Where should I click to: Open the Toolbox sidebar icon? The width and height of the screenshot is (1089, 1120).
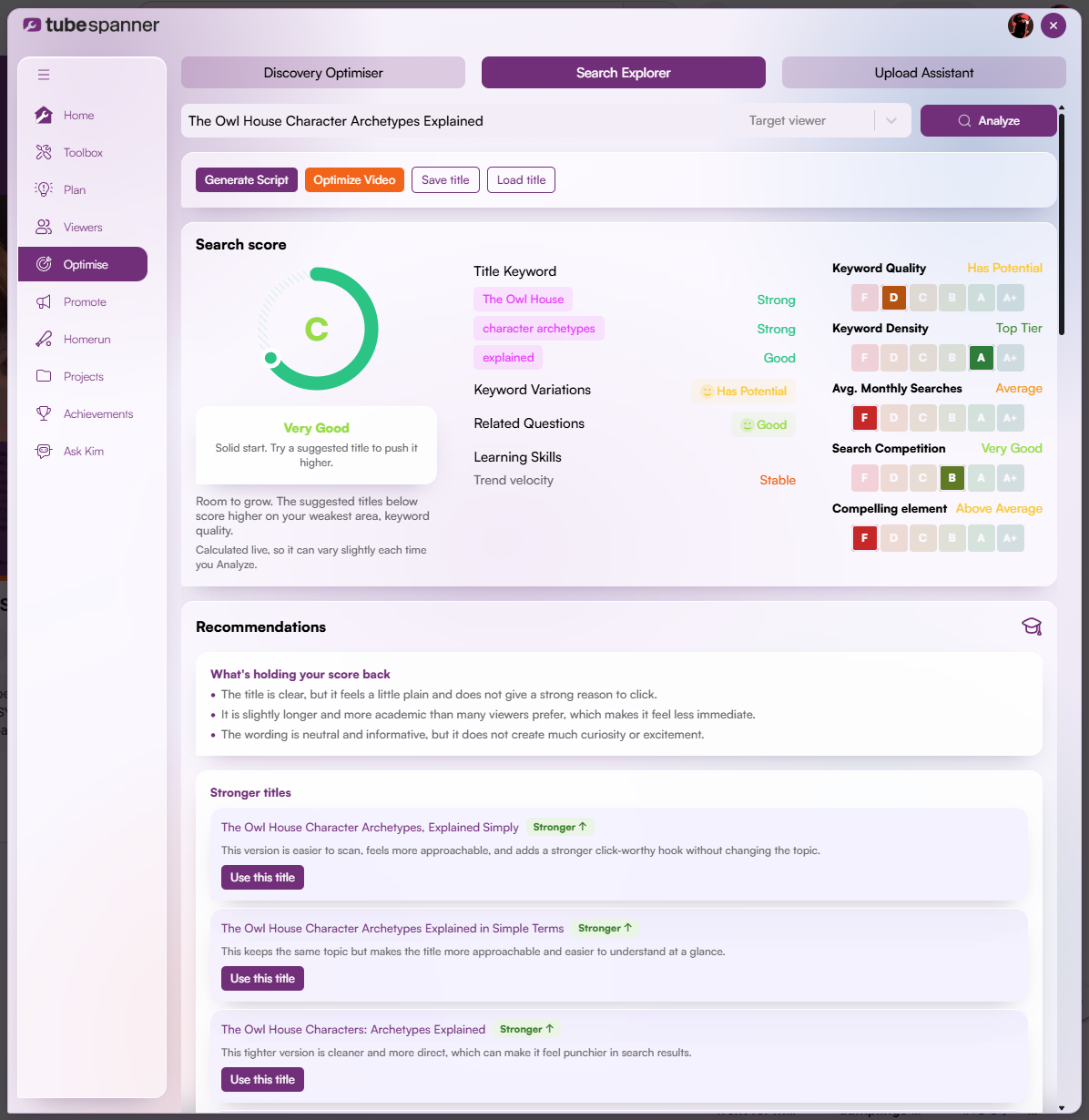pyautogui.click(x=44, y=152)
